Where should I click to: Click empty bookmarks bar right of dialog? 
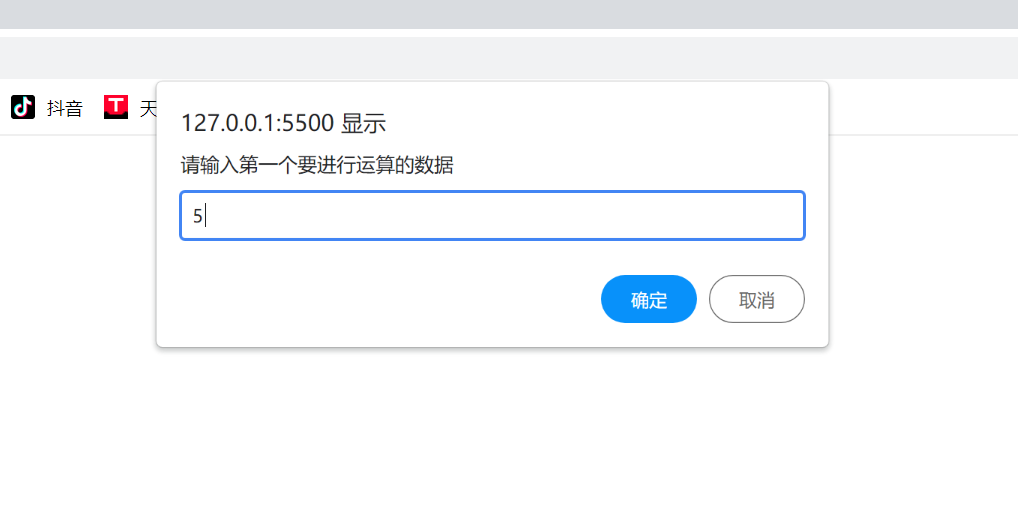point(920,107)
